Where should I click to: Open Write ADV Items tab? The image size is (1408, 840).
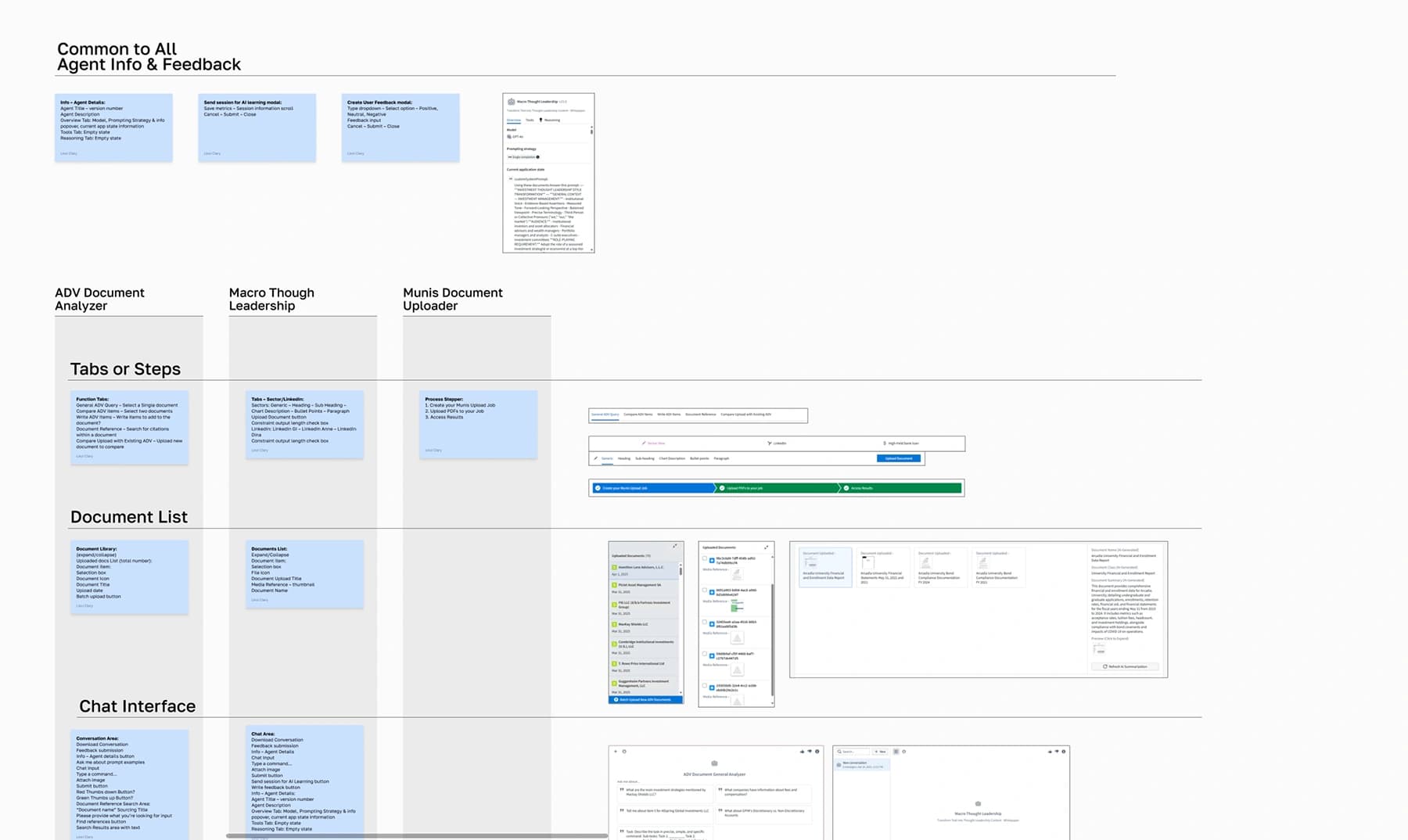click(x=669, y=415)
